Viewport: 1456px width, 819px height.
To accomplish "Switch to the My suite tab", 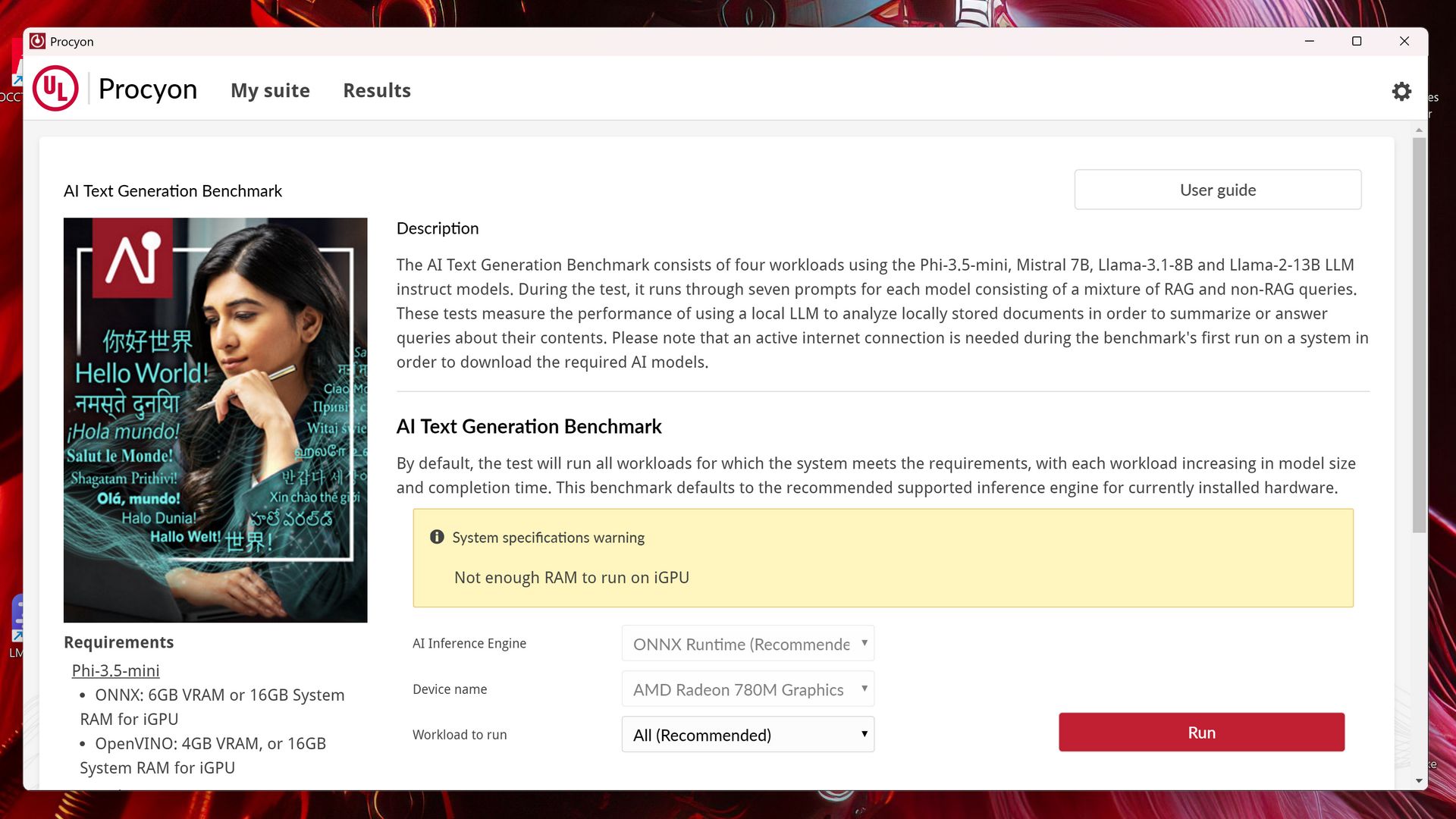I will coord(270,90).
